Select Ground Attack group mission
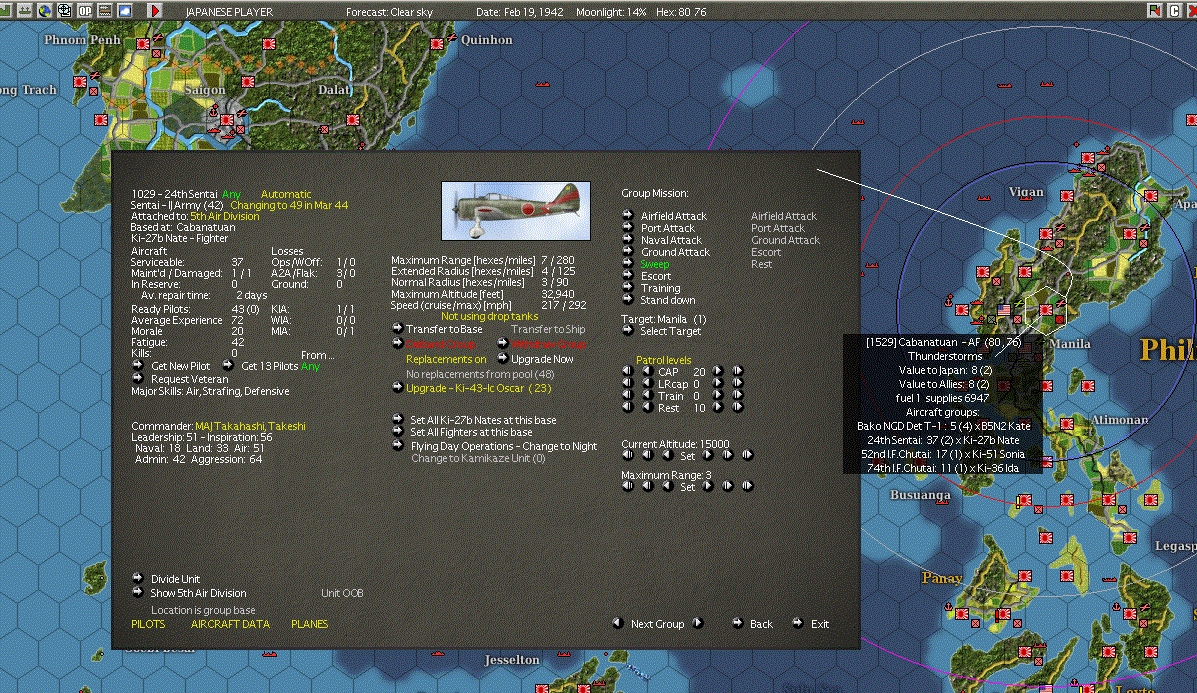The image size is (1197, 693). pos(675,252)
